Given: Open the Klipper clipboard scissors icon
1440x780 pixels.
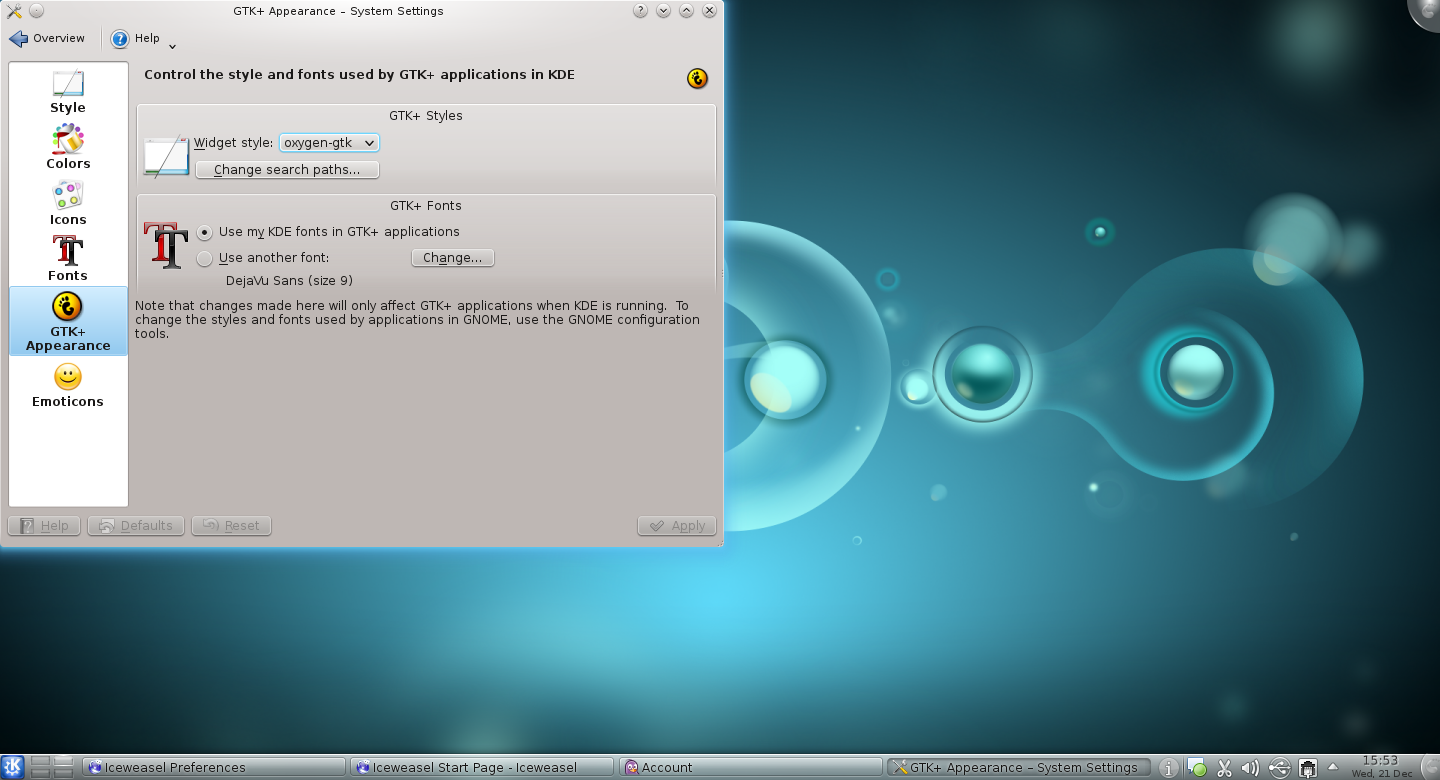Looking at the screenshot, I should click(x=1224, y=768).
